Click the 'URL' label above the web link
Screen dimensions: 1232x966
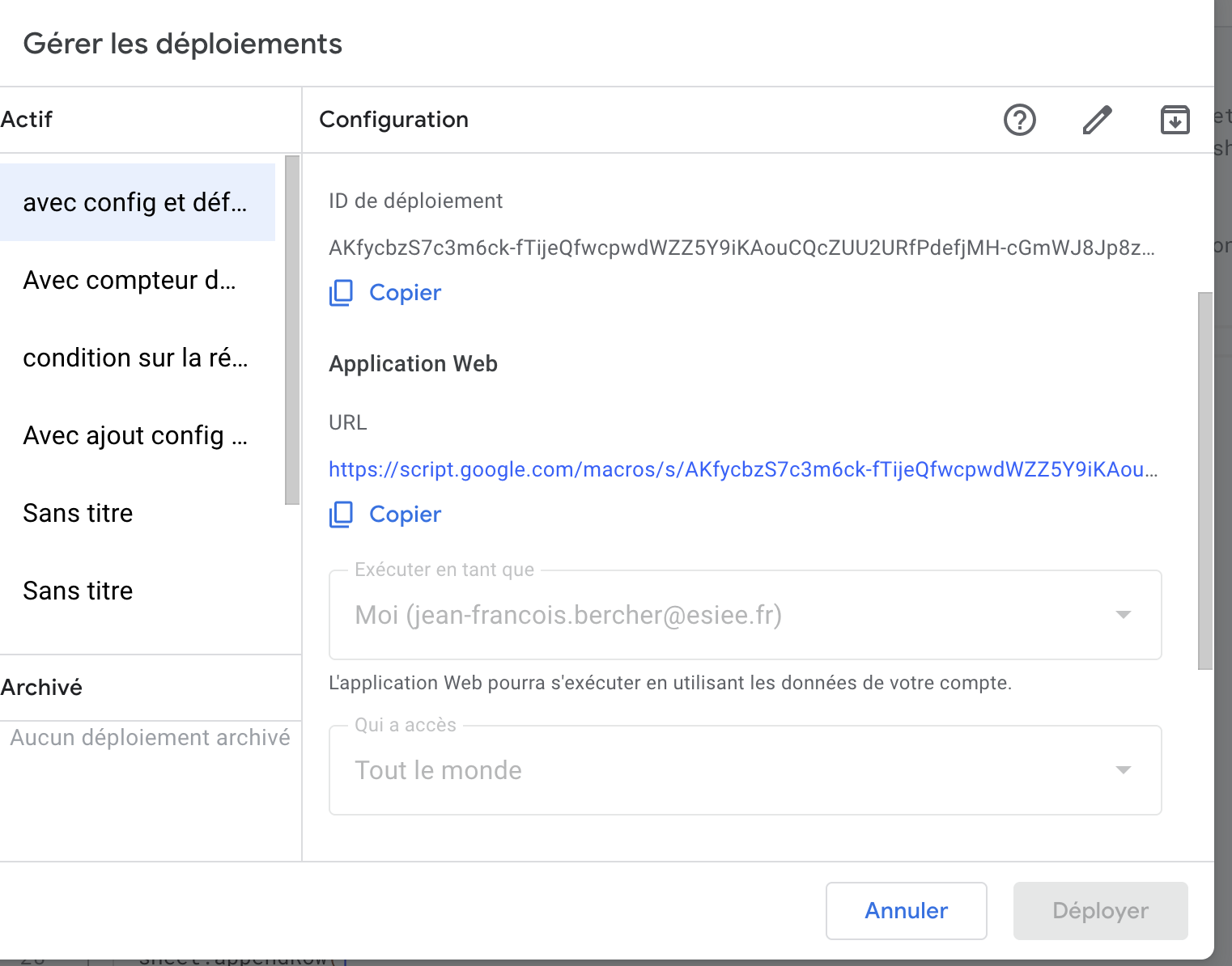pos(348,422)
